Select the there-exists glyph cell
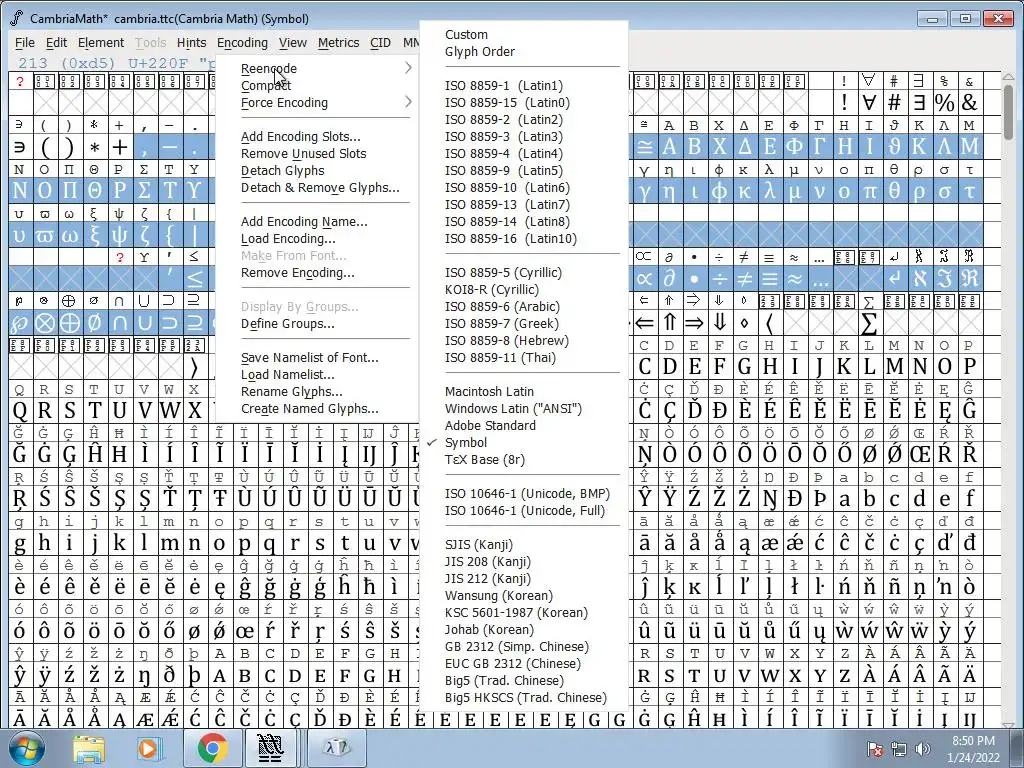 [x=918, y=103]
